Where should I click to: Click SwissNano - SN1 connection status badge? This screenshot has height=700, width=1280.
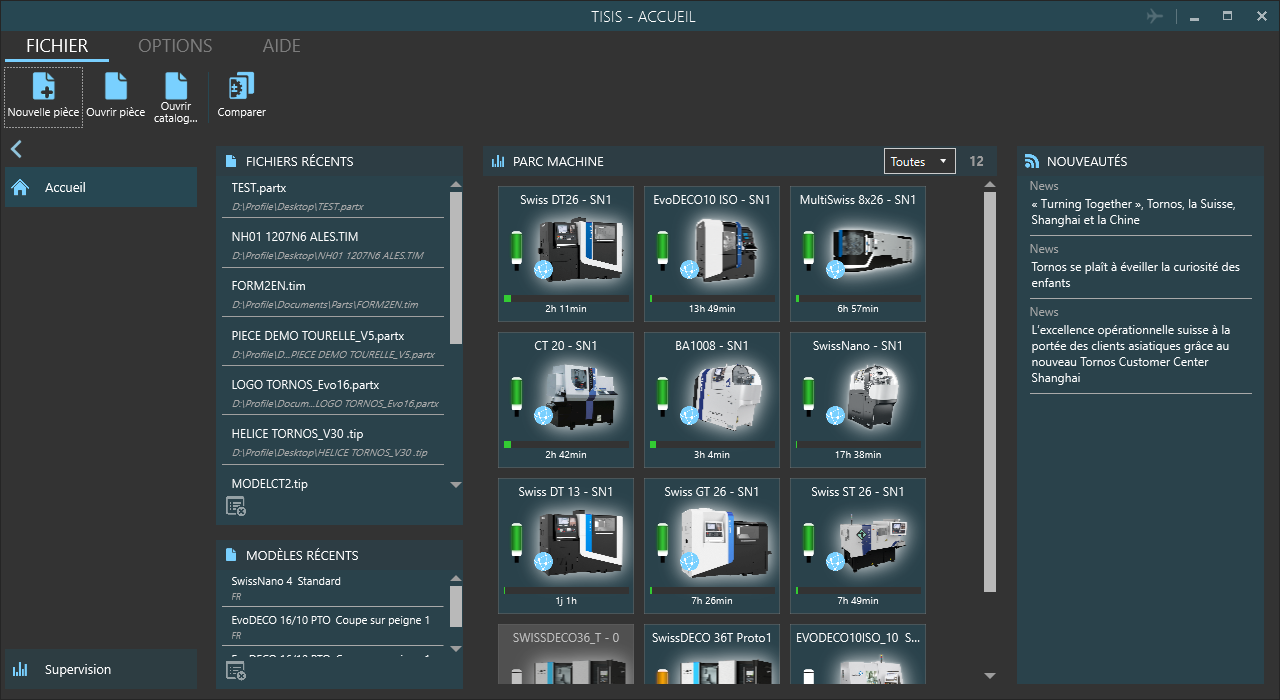click(835, 416)
